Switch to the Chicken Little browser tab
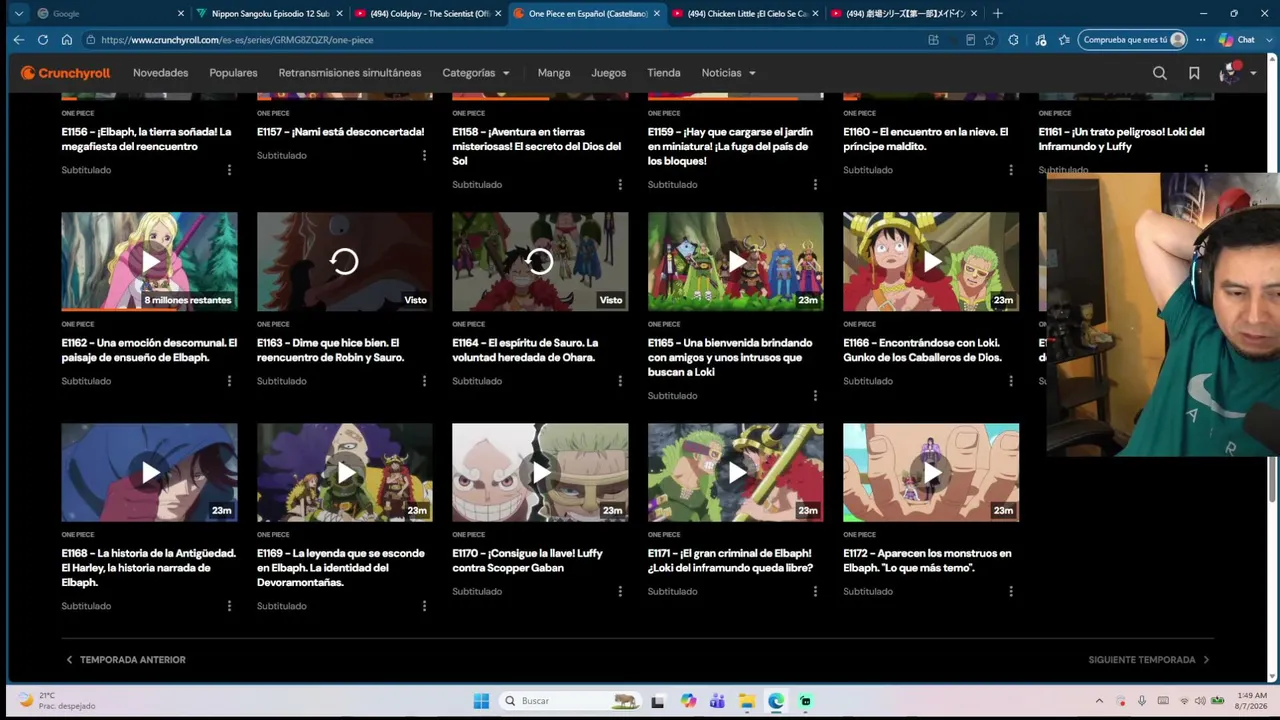This screenshot has height=720, width=1280. click(745, 13)
